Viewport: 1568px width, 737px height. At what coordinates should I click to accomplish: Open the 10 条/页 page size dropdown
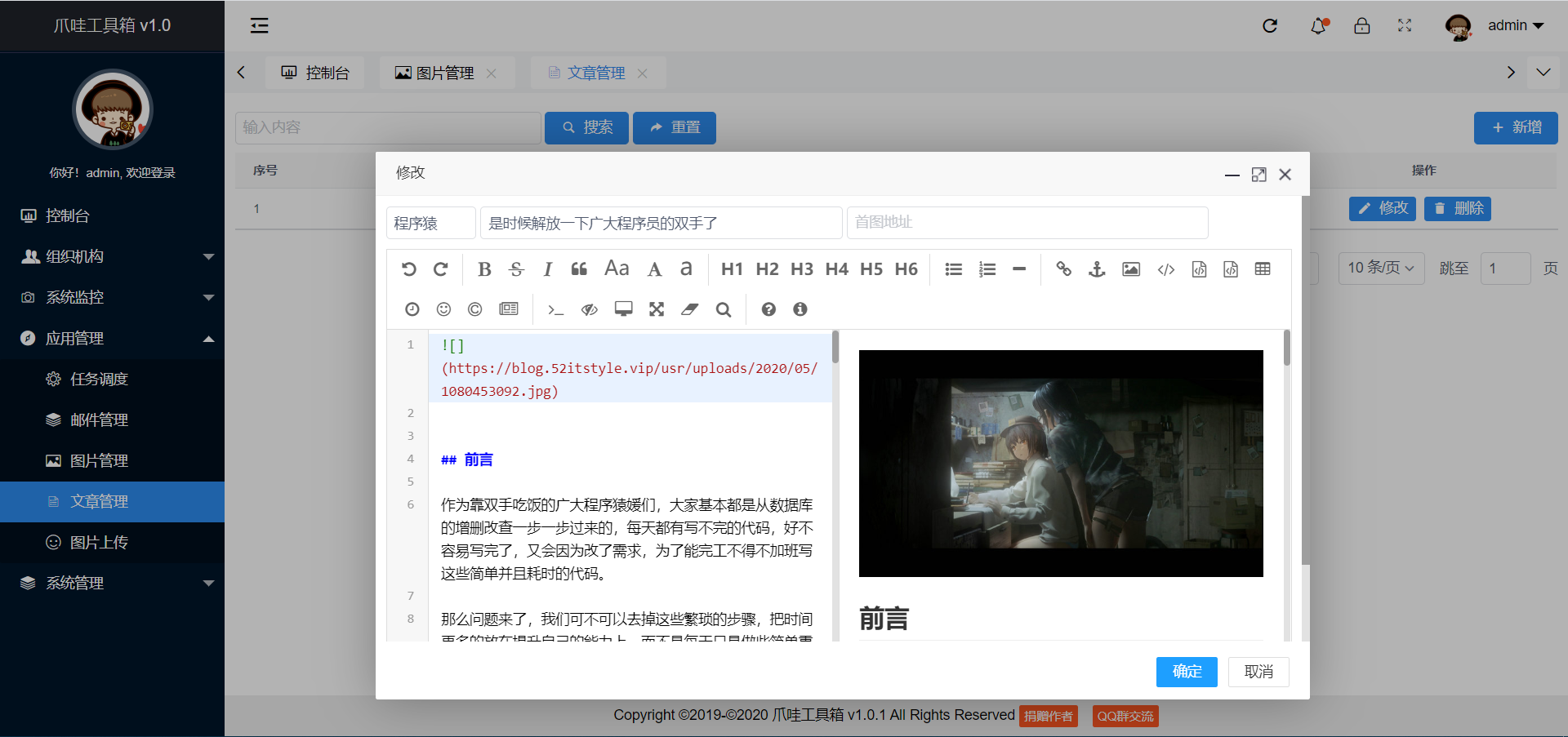[1381, 268]
